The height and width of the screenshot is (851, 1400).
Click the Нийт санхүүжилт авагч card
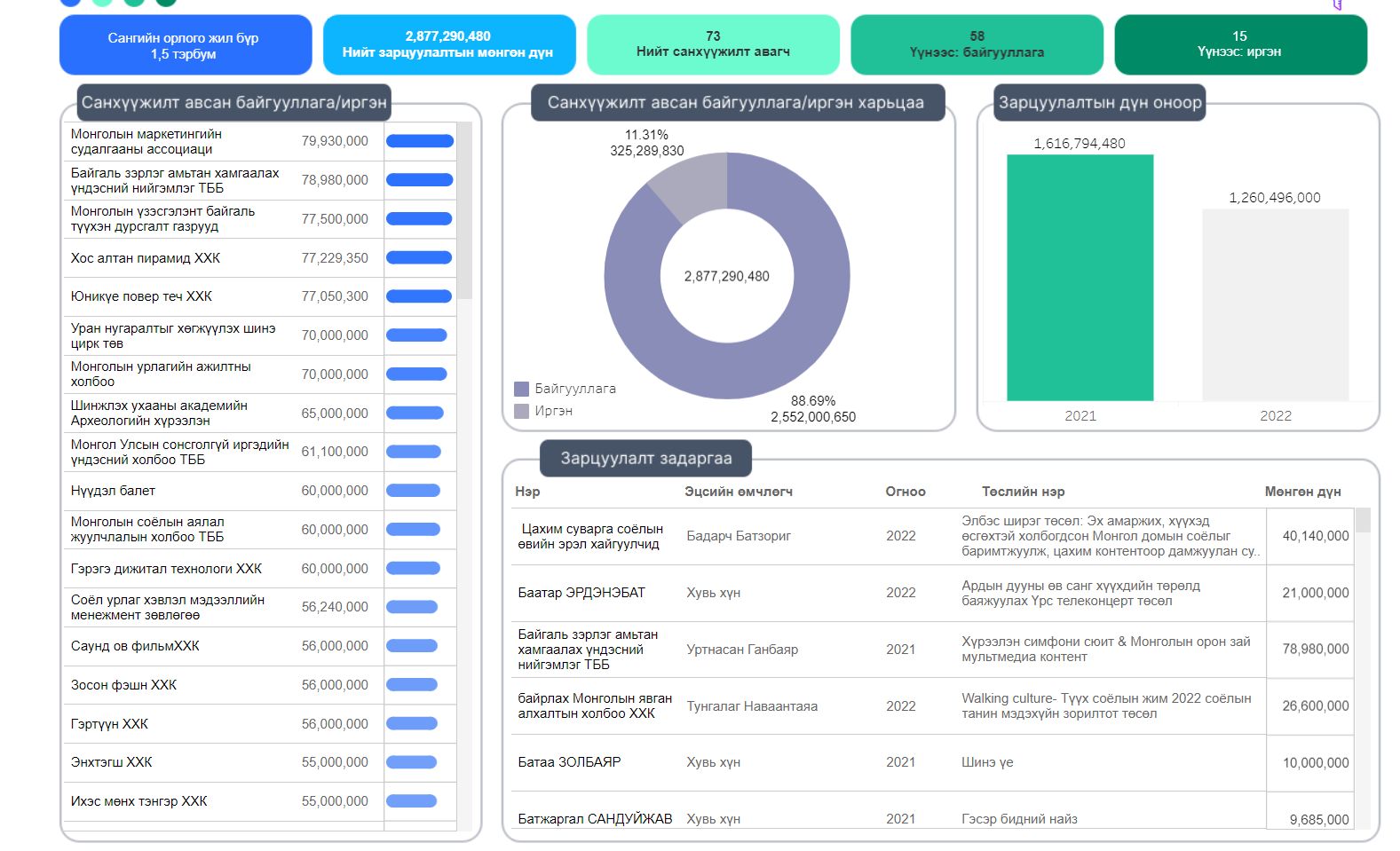(x=713, y=44)
